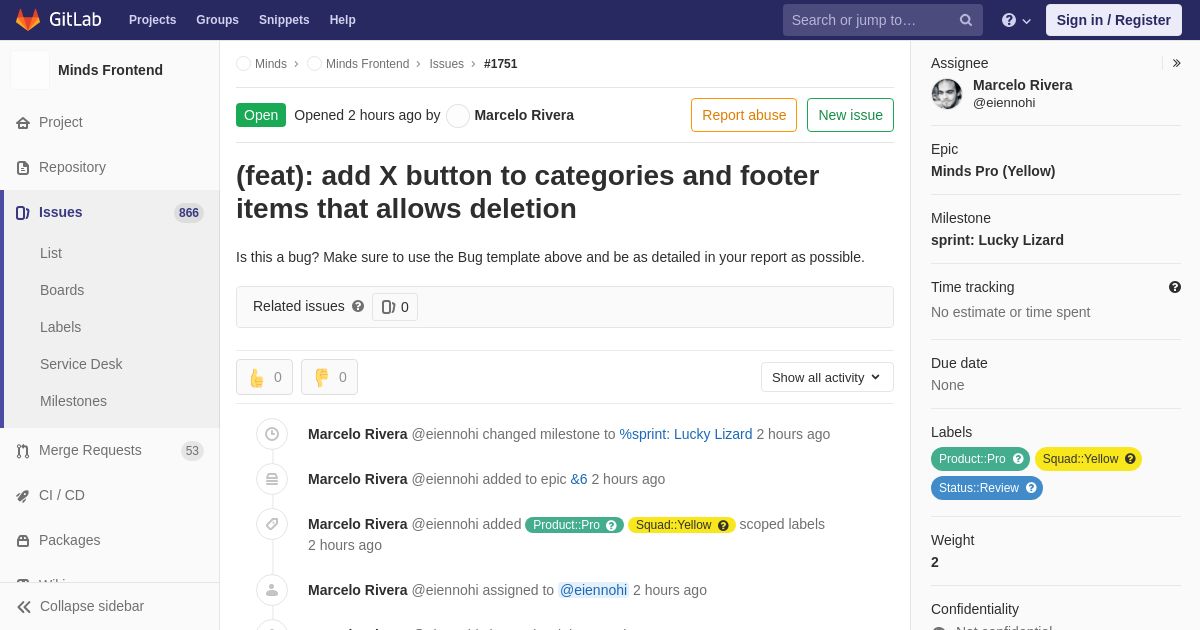Open the Minds Pro (Yellow) epic link
Viewport: 1200px width, 630px height.
993,171
